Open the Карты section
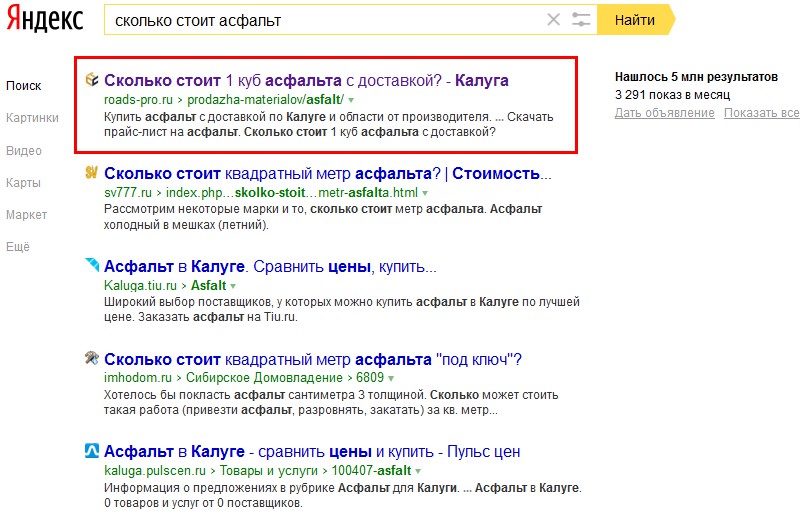Viewport: 806px width, 524px height. (x=23, y=183)
